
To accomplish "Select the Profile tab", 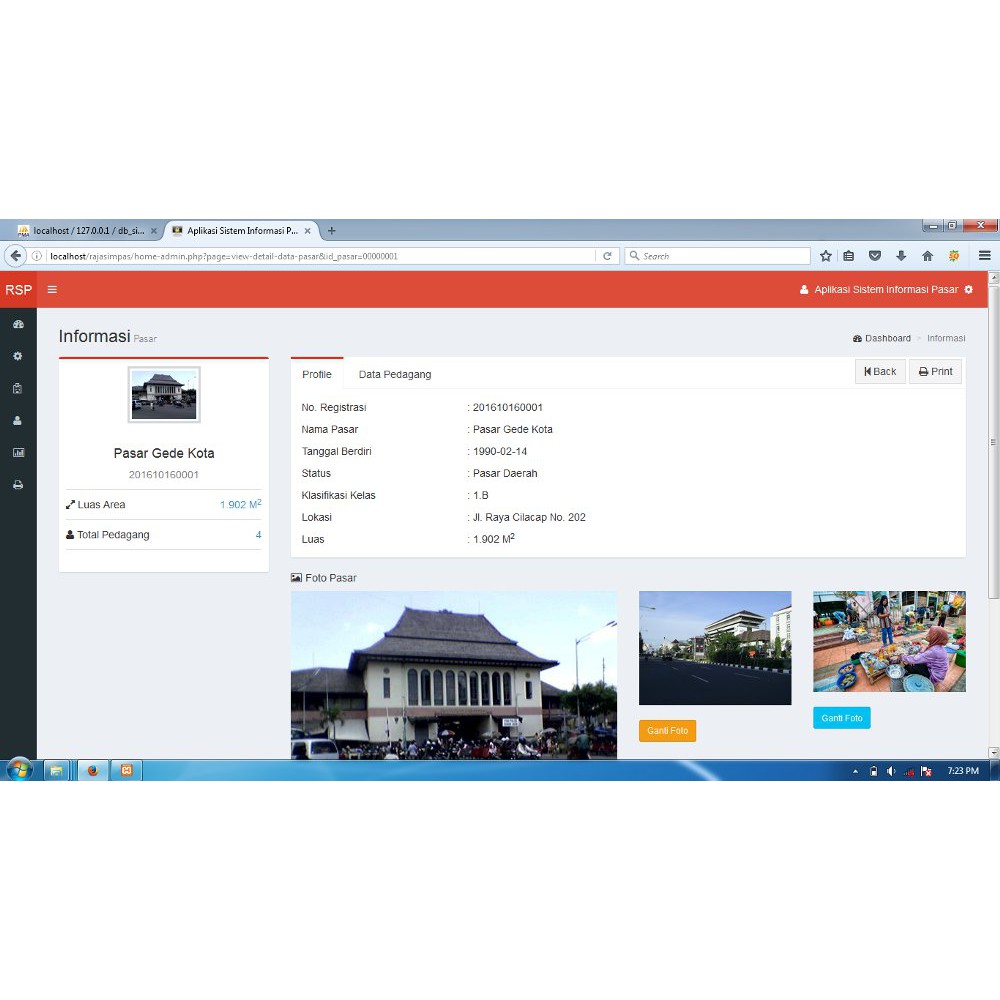I will [x=316, y=374].
